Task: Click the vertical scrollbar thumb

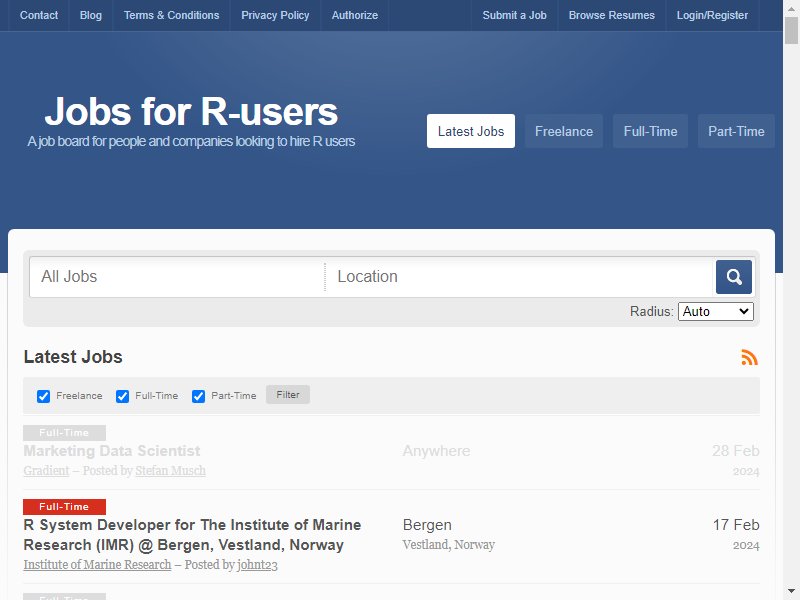Action: coord(791,32)
